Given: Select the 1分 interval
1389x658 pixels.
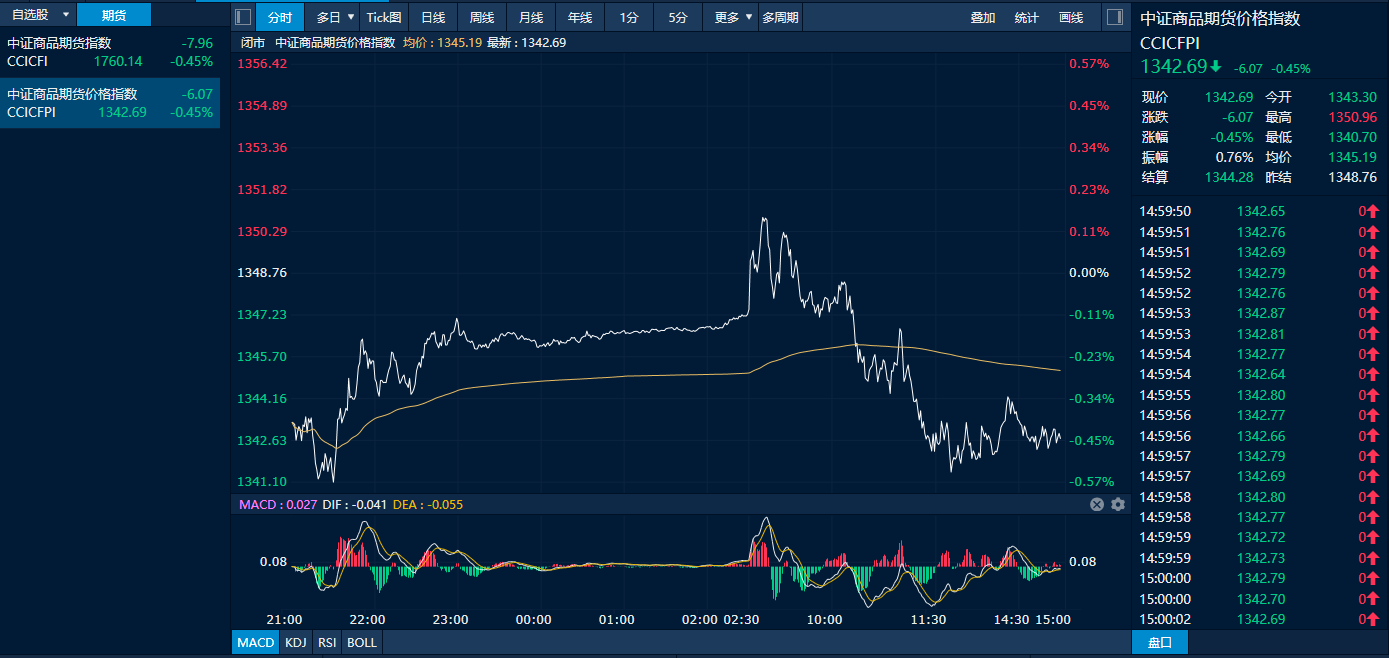Looking at the screenshot, I should click(629, 17).
